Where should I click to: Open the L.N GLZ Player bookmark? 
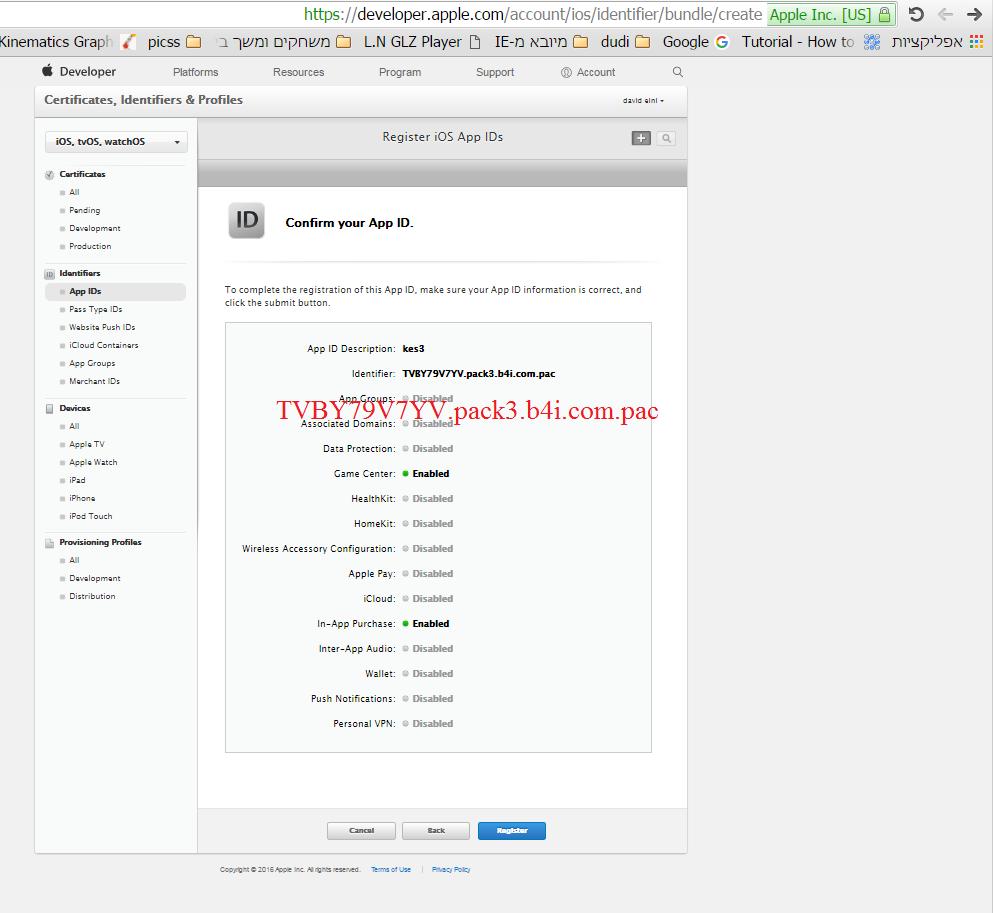[x=422, y=42]
